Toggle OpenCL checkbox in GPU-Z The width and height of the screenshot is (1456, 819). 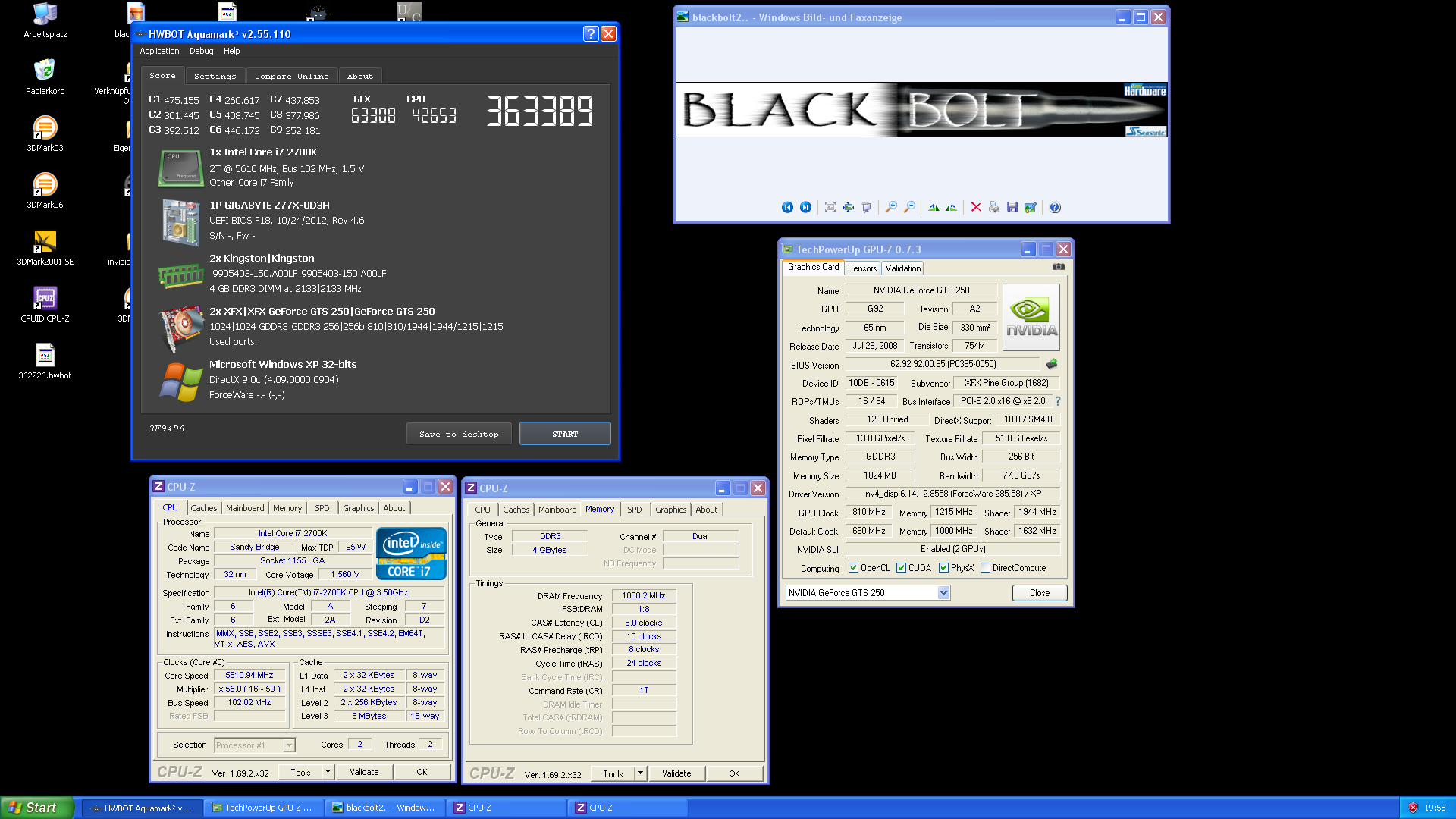click(x=853, y=568)
